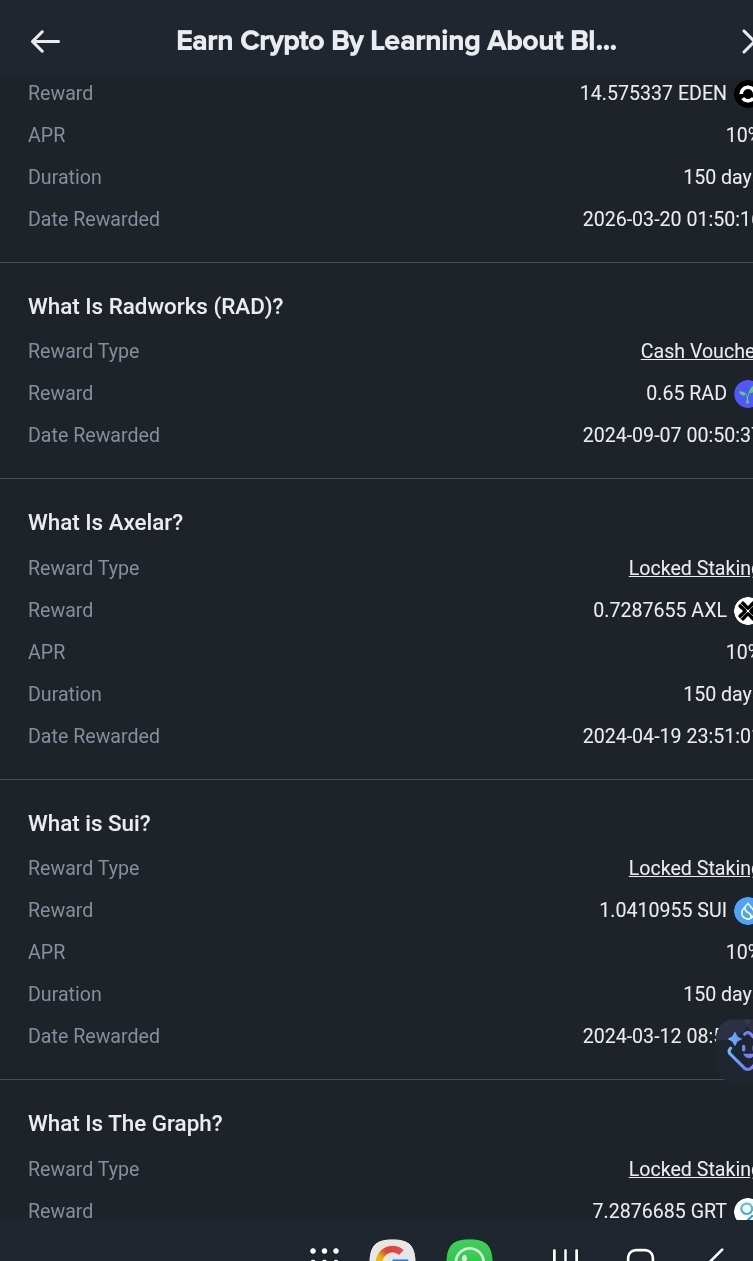Select the What Is Axelar? entry

coord(105,522)
